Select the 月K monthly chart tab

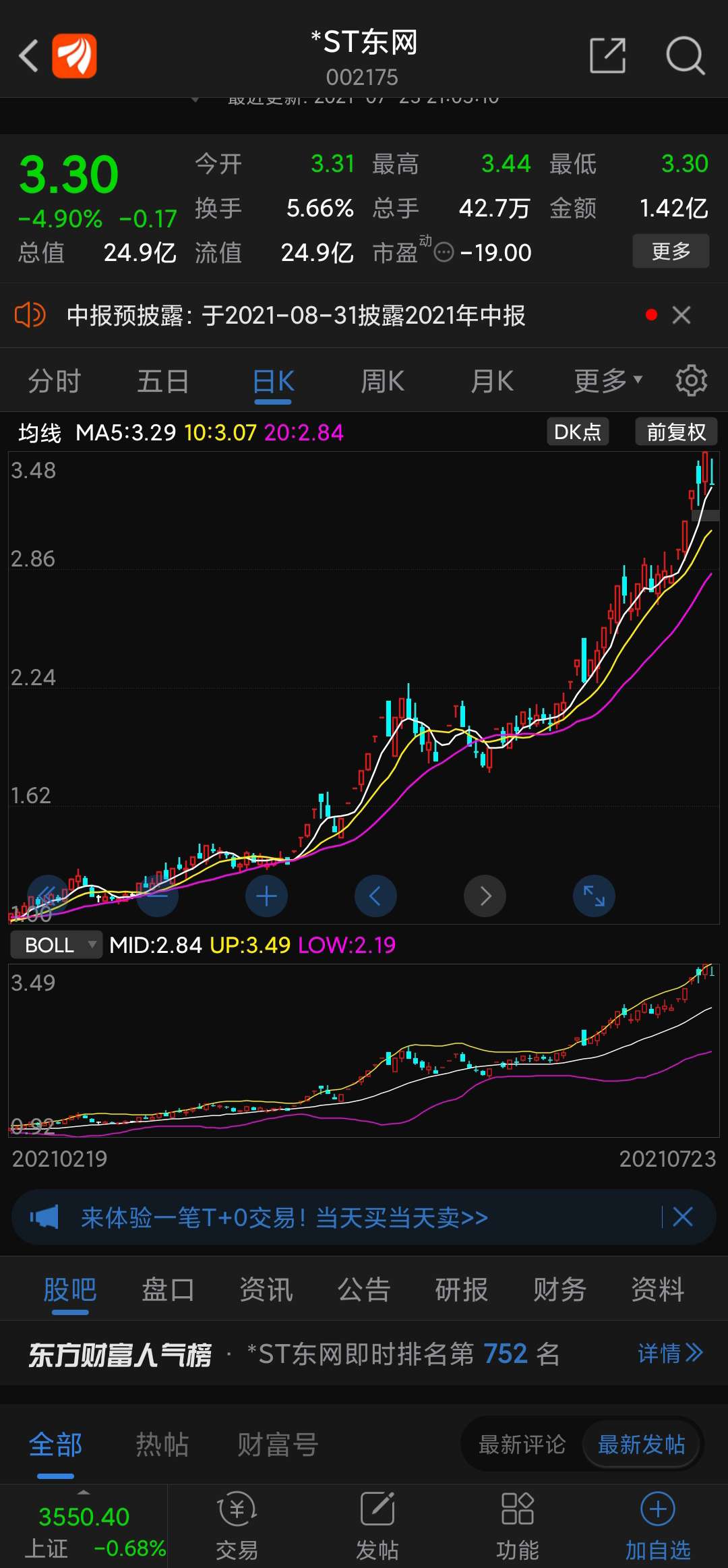(x=491, y=381)
